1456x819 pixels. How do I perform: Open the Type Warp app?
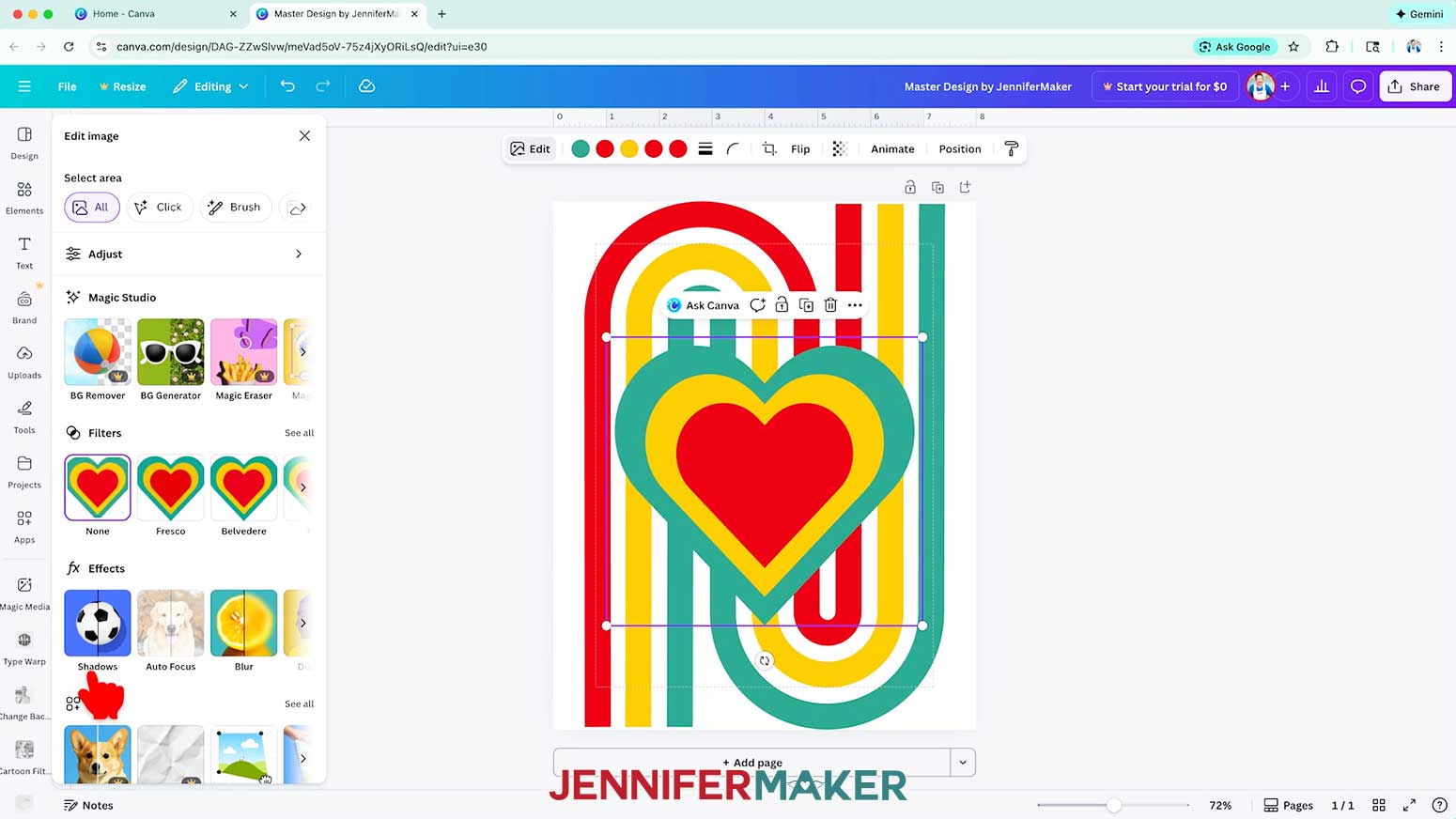click(24, 648)
